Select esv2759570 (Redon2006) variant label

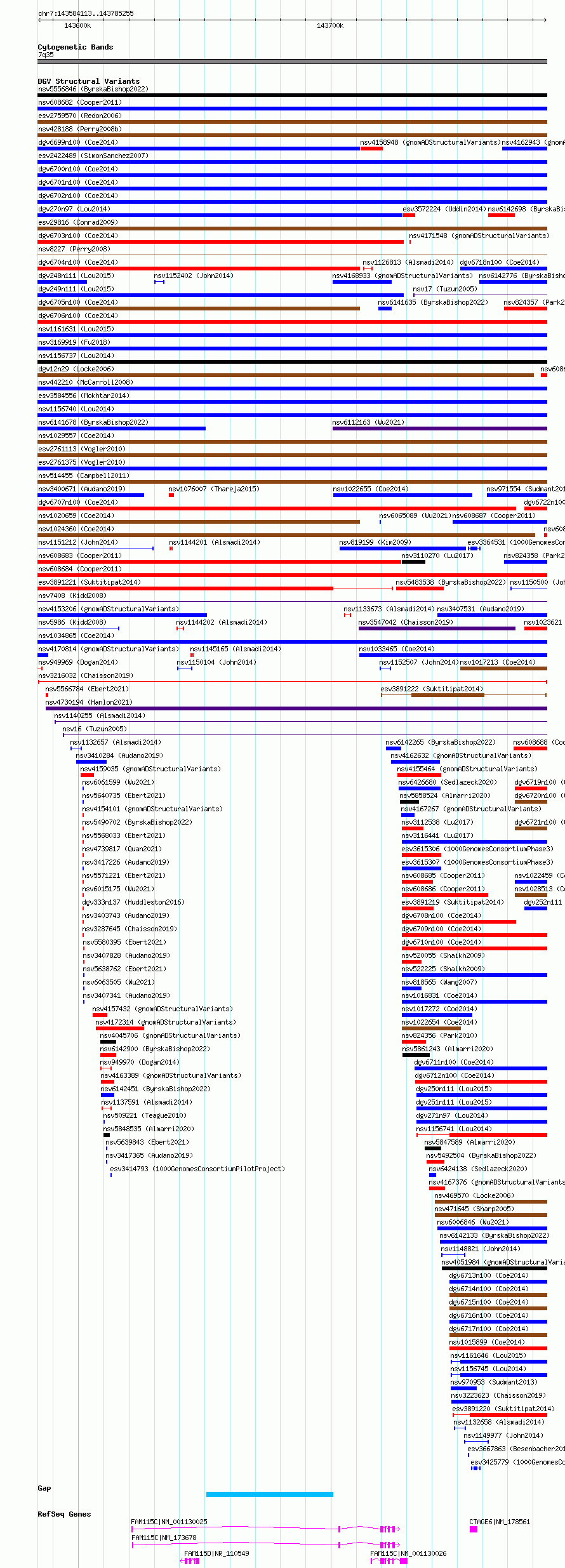[80, 116]
